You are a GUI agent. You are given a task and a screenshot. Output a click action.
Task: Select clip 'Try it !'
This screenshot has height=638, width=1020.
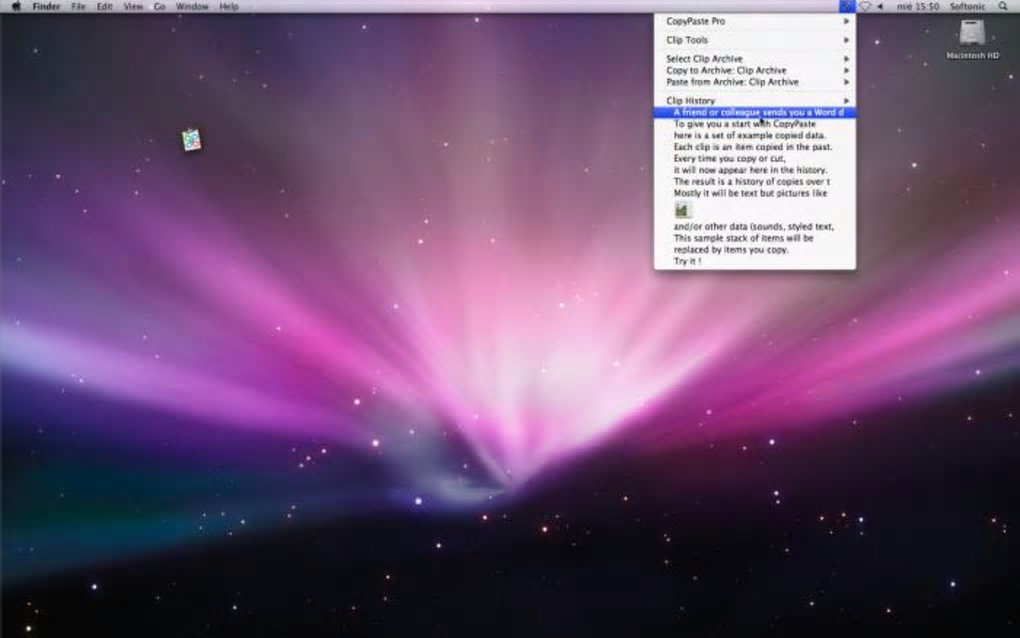tap(755, 261)
